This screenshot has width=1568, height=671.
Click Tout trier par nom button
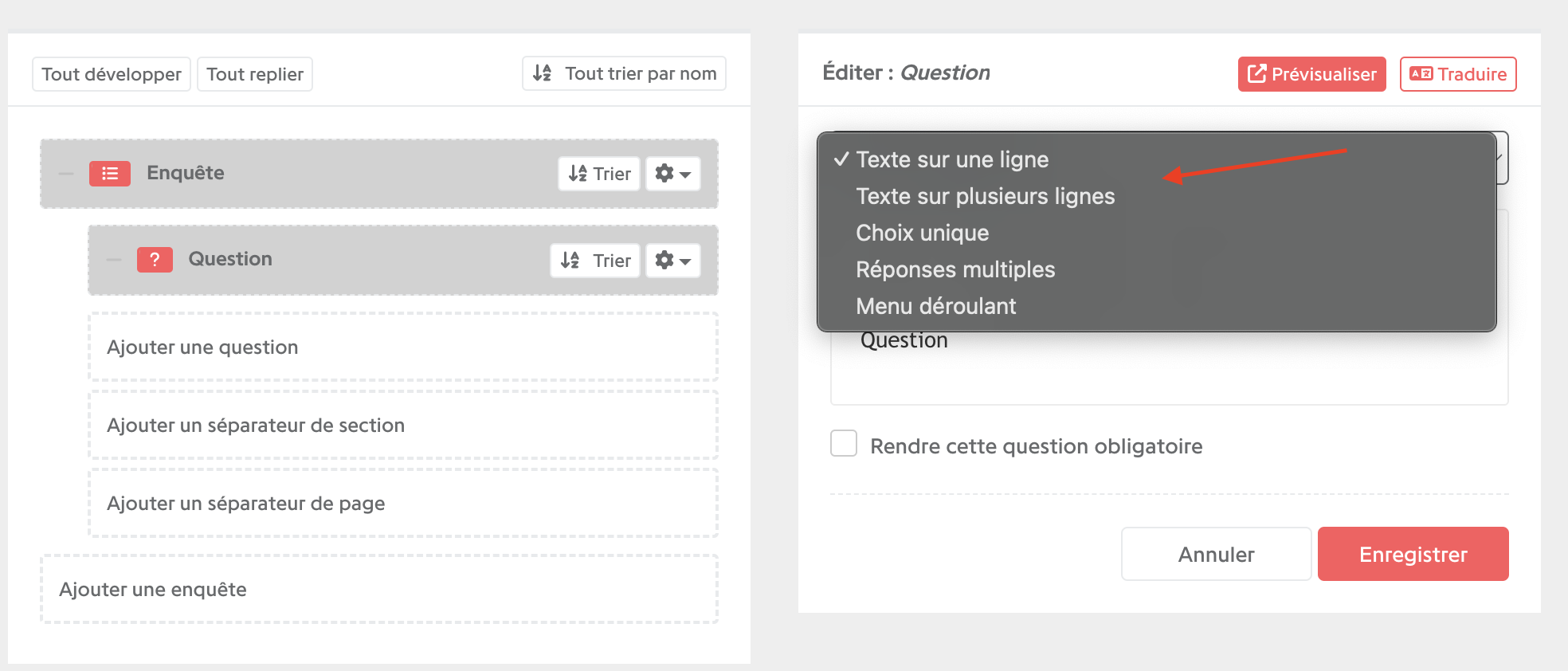tap(624, 73)
